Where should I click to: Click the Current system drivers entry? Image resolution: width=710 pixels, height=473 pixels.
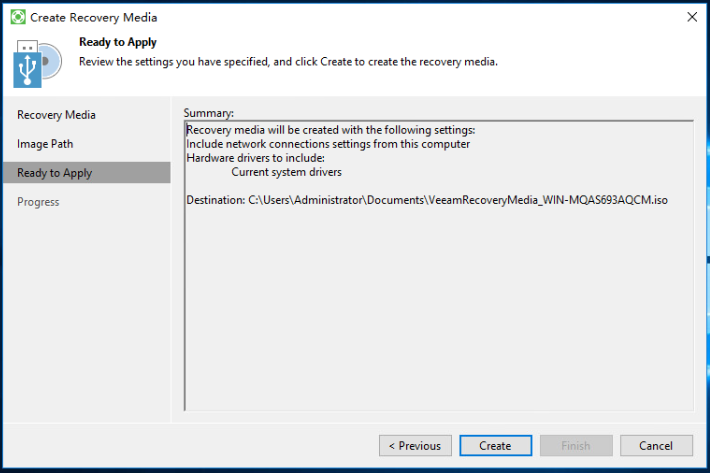[287, 172]
